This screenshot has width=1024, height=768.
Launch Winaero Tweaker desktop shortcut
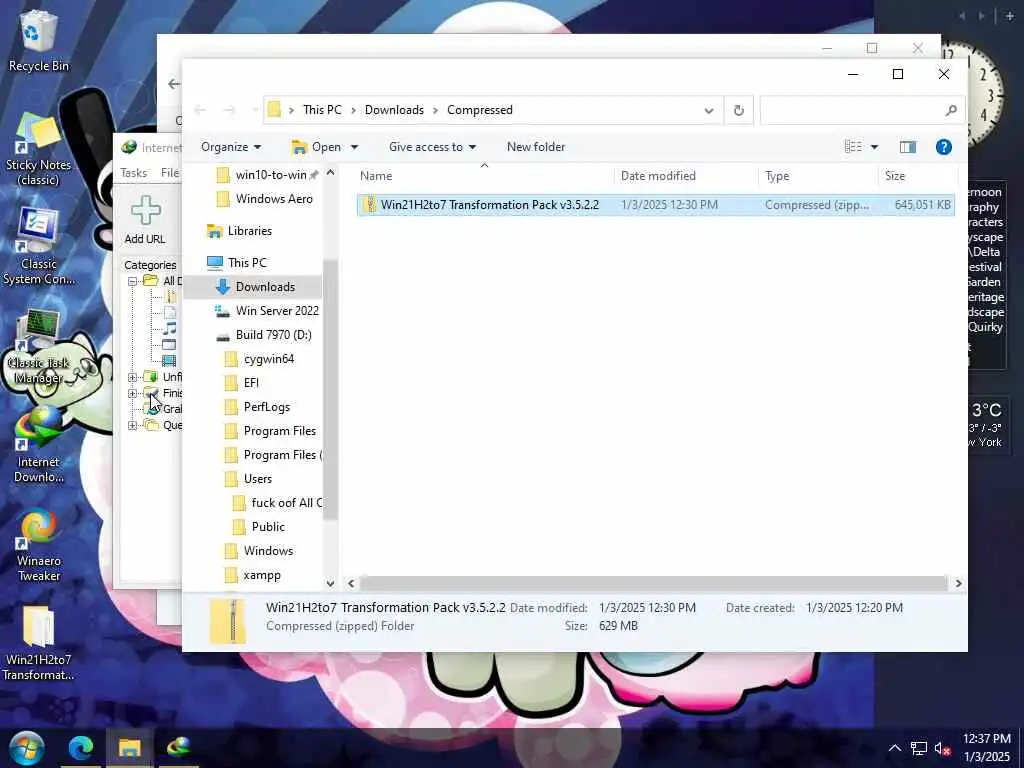click(38, 545)
